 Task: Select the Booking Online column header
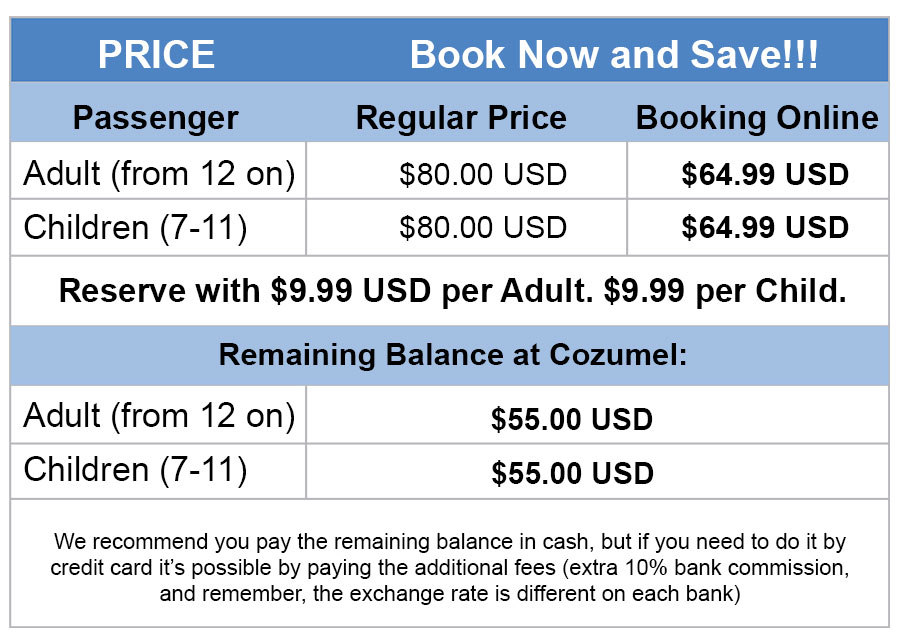tap(757, 118)
